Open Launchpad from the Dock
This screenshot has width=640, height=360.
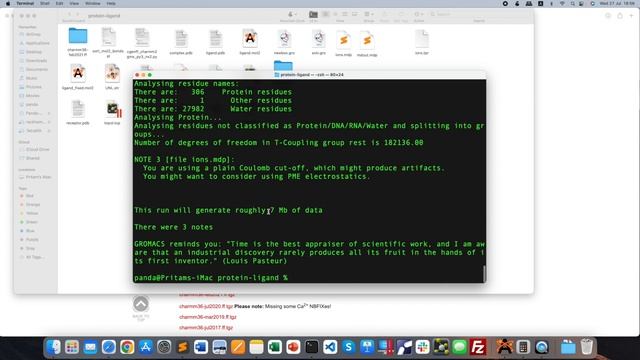(x=72, y=347)
